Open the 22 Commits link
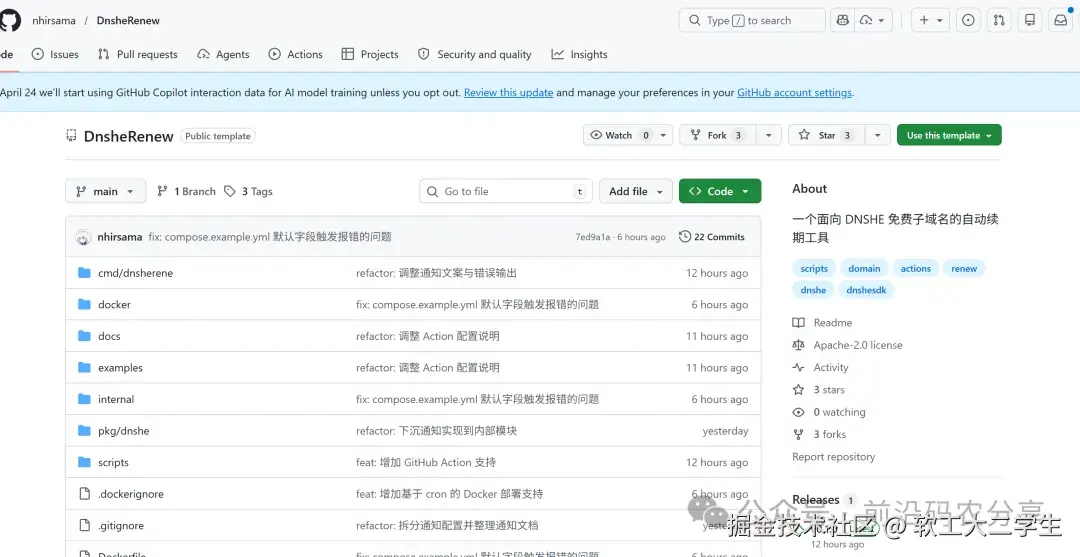The height and width of the screenshot is (557, 1080). coord(712,237)
